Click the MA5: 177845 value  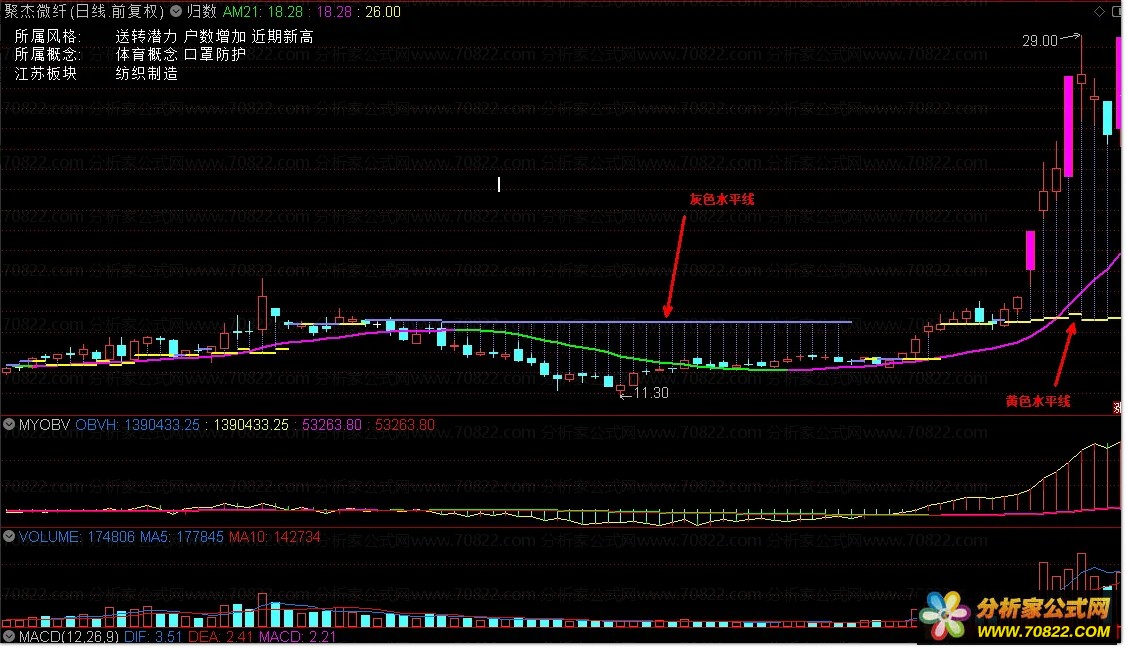coord(182,537)
